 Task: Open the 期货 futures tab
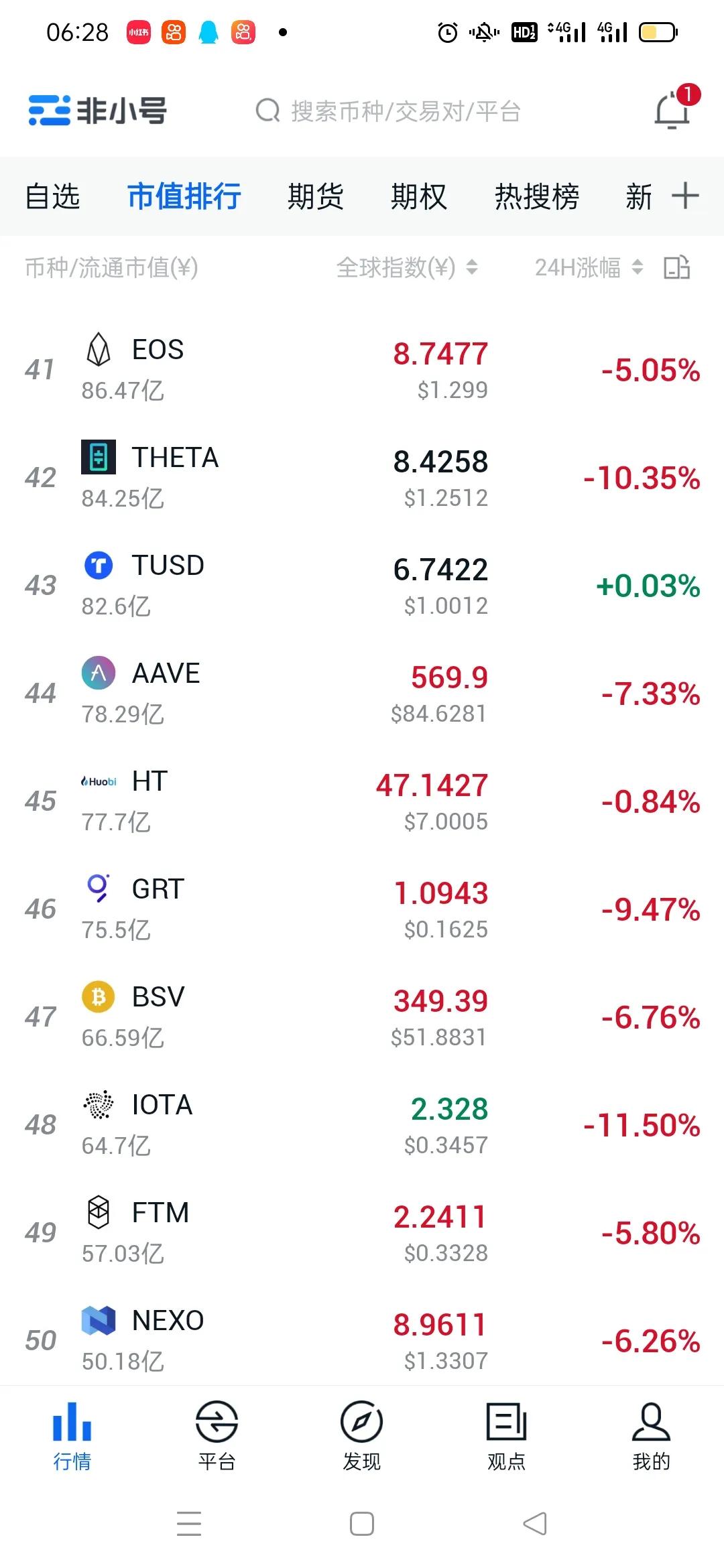tap(315, 197)
